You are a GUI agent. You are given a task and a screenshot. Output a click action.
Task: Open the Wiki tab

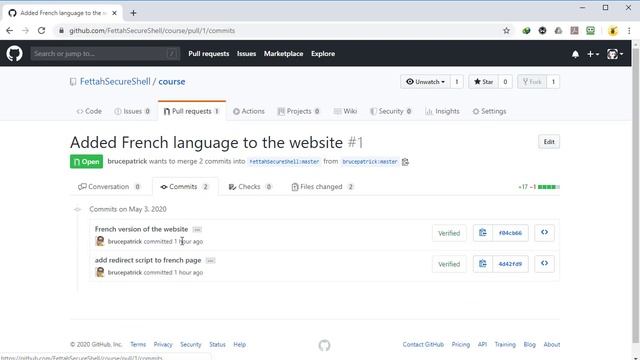pyautogui.click(x=345, y=111)
